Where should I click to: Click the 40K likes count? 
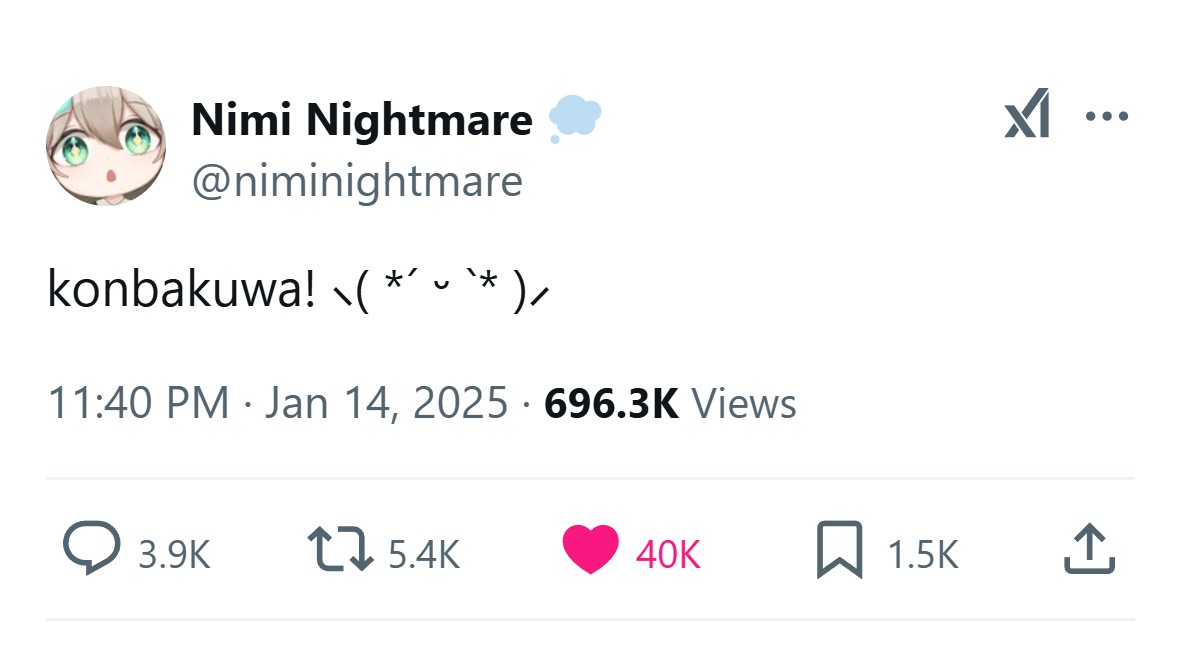pyautogui.click(x=667, y=554)
